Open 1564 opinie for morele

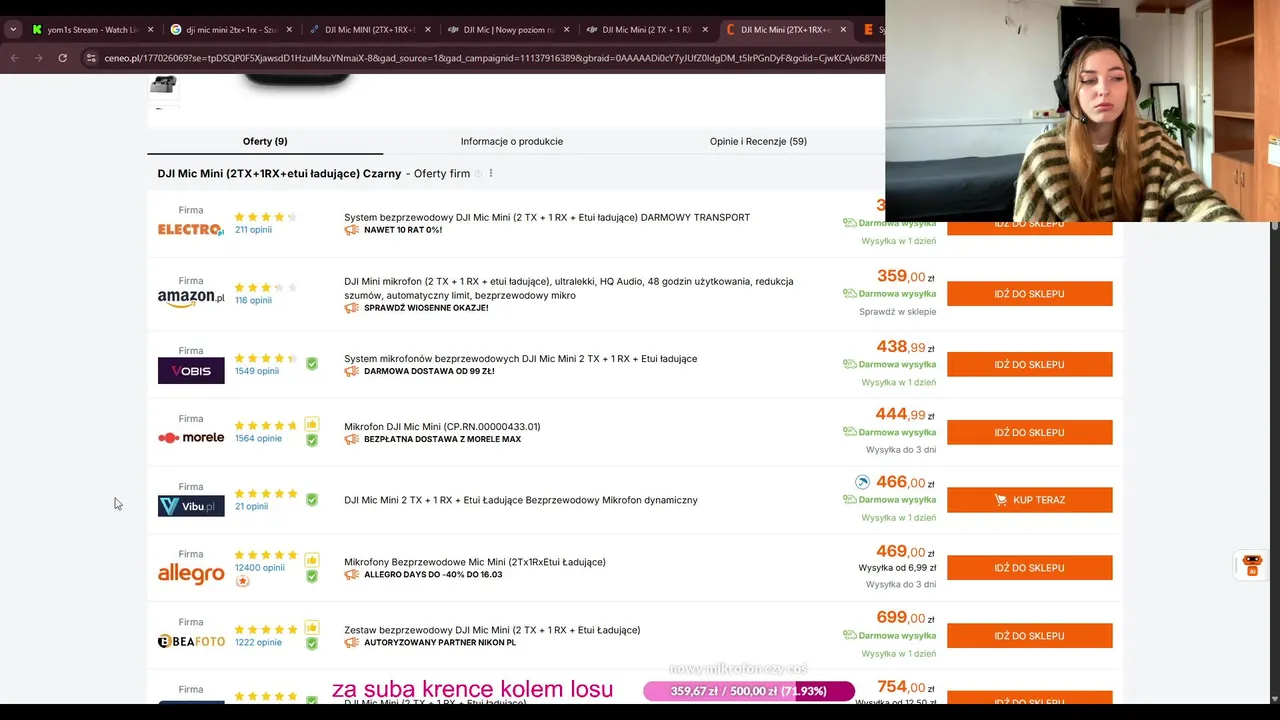[x=258, y=438]
